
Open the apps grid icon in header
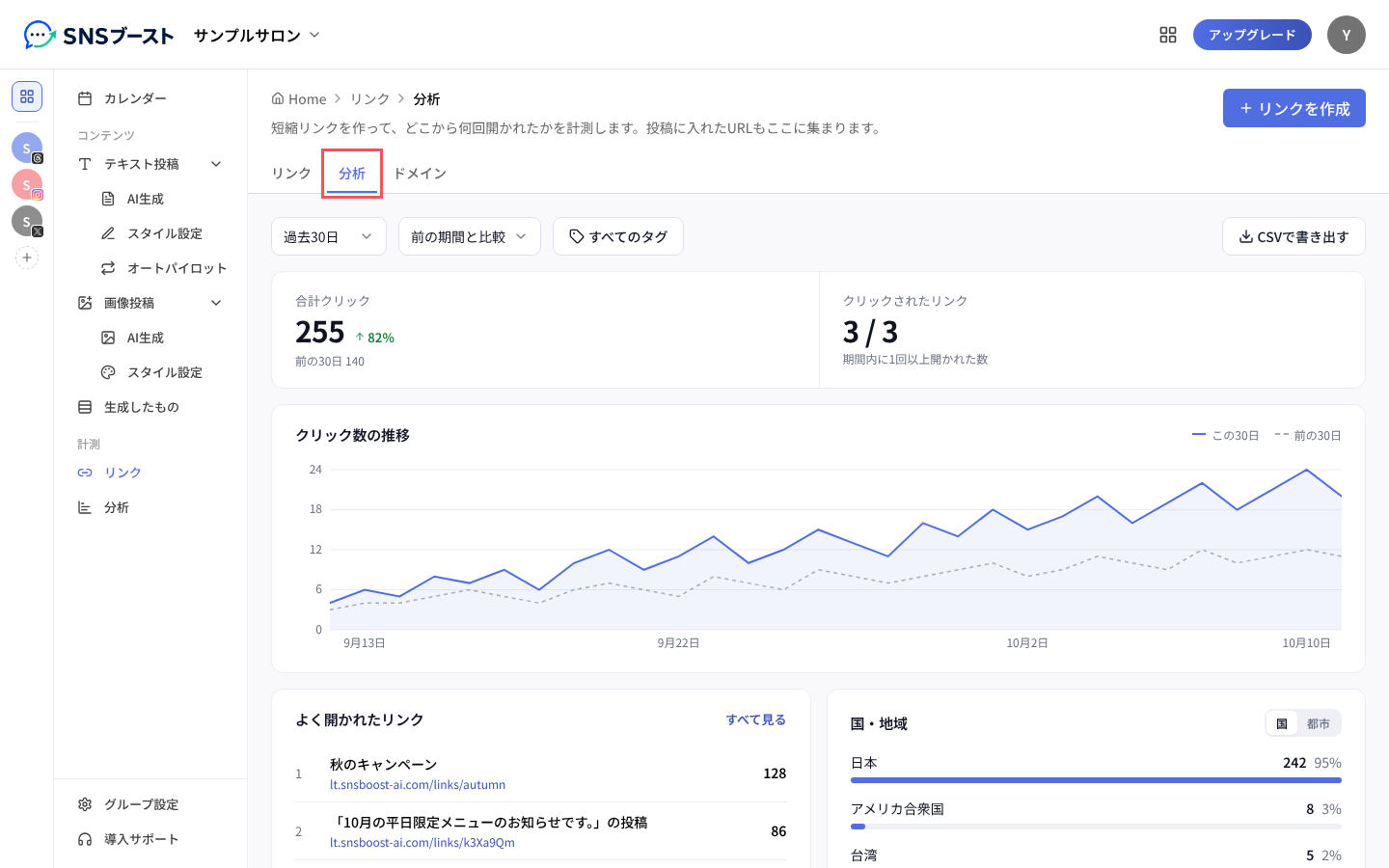[x=1168, y=35]
